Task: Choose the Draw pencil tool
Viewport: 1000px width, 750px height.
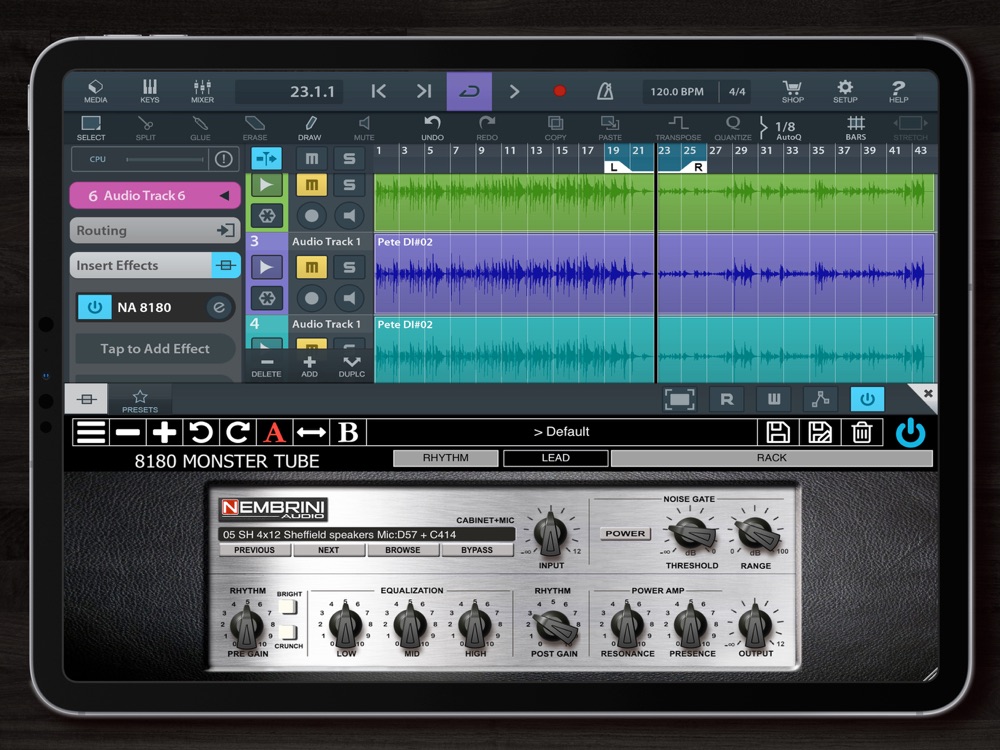Action: point(309,128)
